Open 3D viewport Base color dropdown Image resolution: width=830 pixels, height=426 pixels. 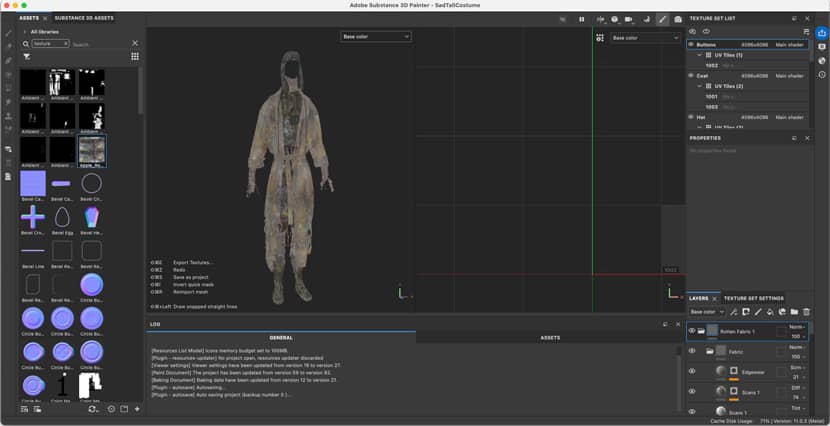376,37
